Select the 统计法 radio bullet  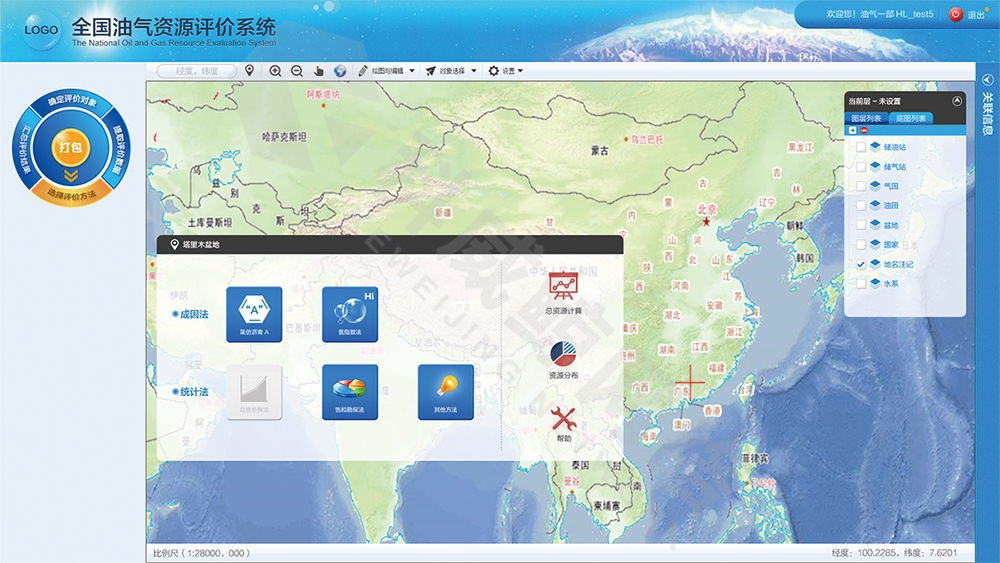175,391
